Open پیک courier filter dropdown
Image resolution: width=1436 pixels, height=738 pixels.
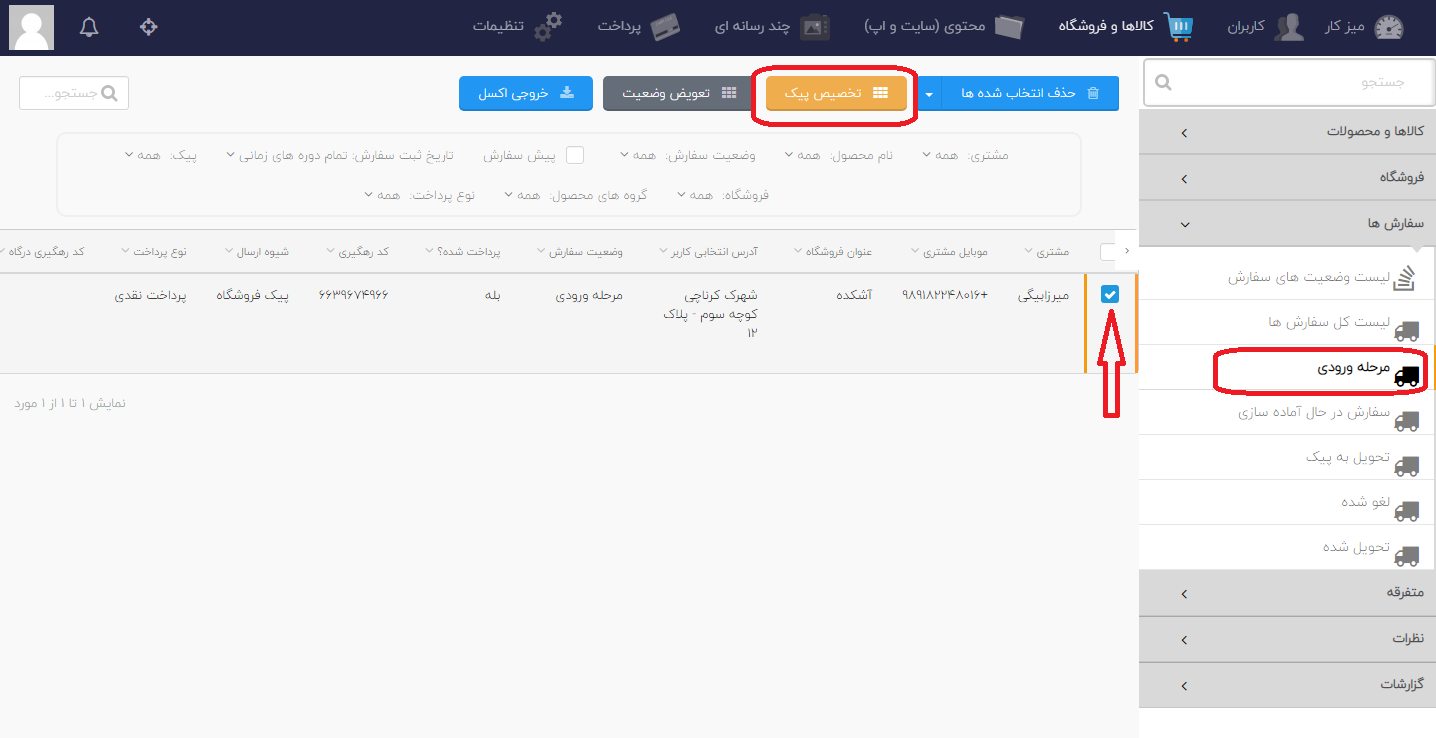click(x=161, y=155)
